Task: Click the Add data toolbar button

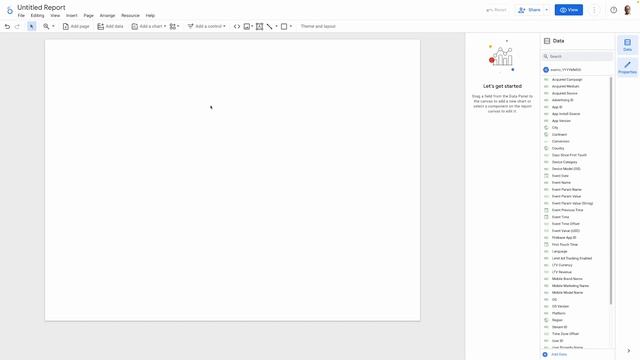Action: coord(110,27)
